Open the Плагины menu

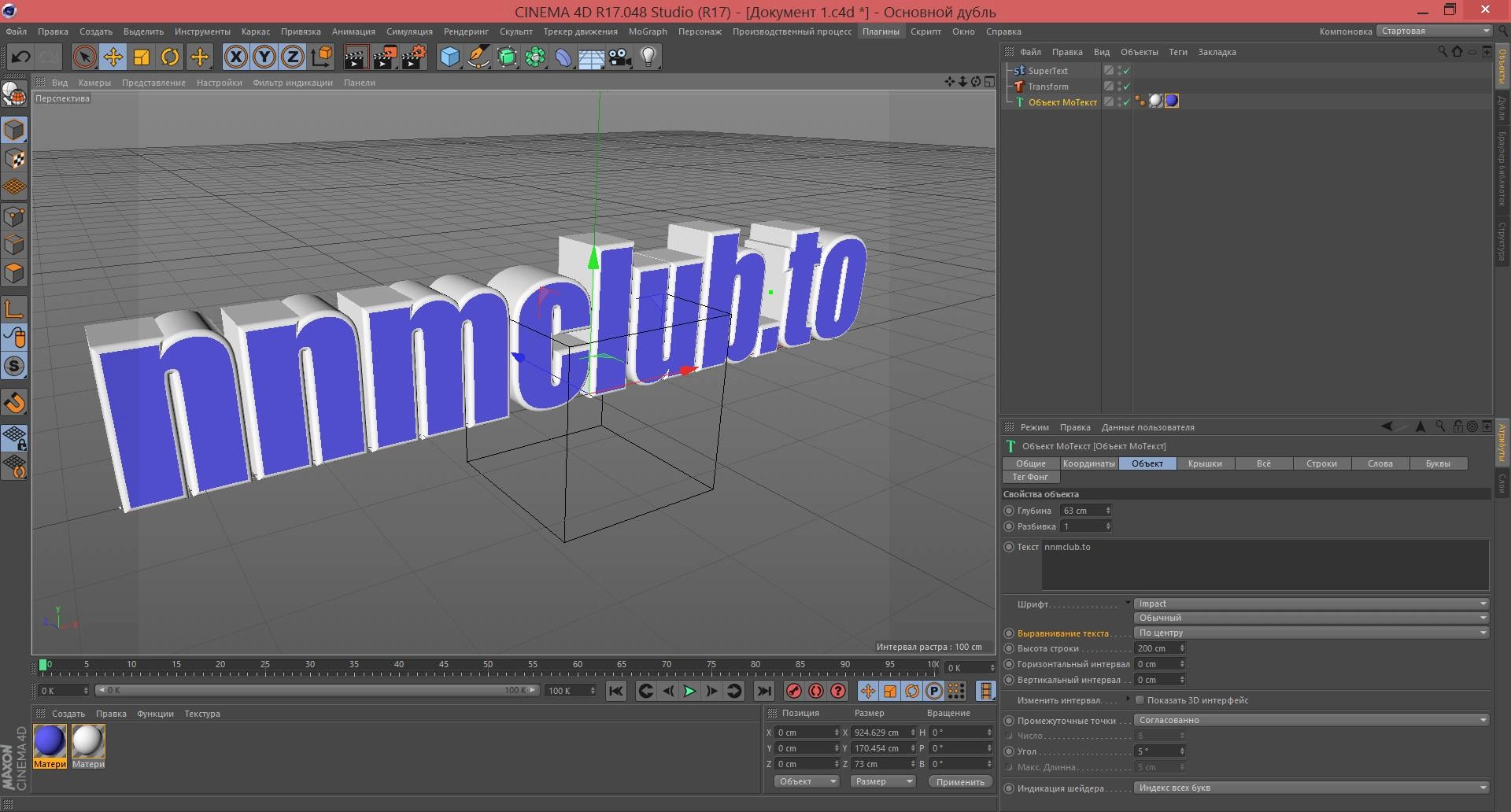pos(881,31)
